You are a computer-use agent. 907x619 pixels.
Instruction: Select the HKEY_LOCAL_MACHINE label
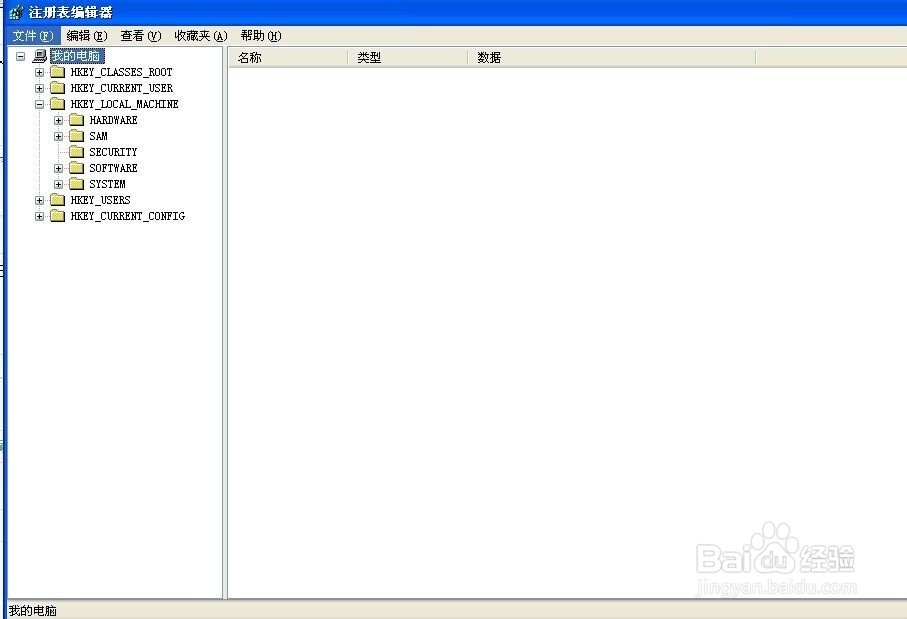tap(124, 104)
